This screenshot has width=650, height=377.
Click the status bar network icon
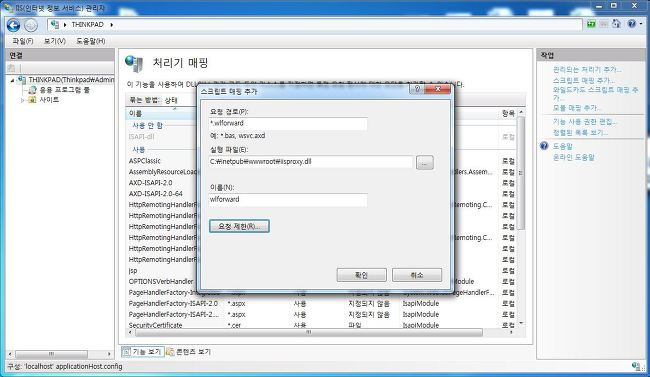pyautogui.click(x=636, y=366)
